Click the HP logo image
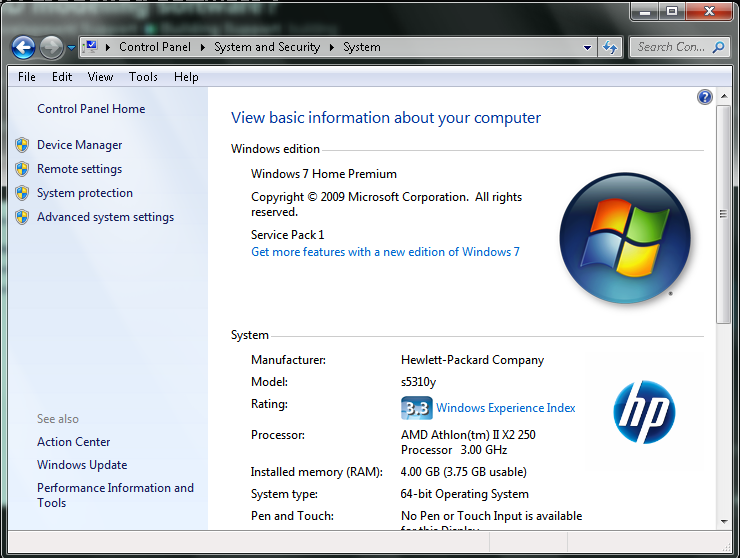Viewport: 740px width, 558px height. click(644, 412)
